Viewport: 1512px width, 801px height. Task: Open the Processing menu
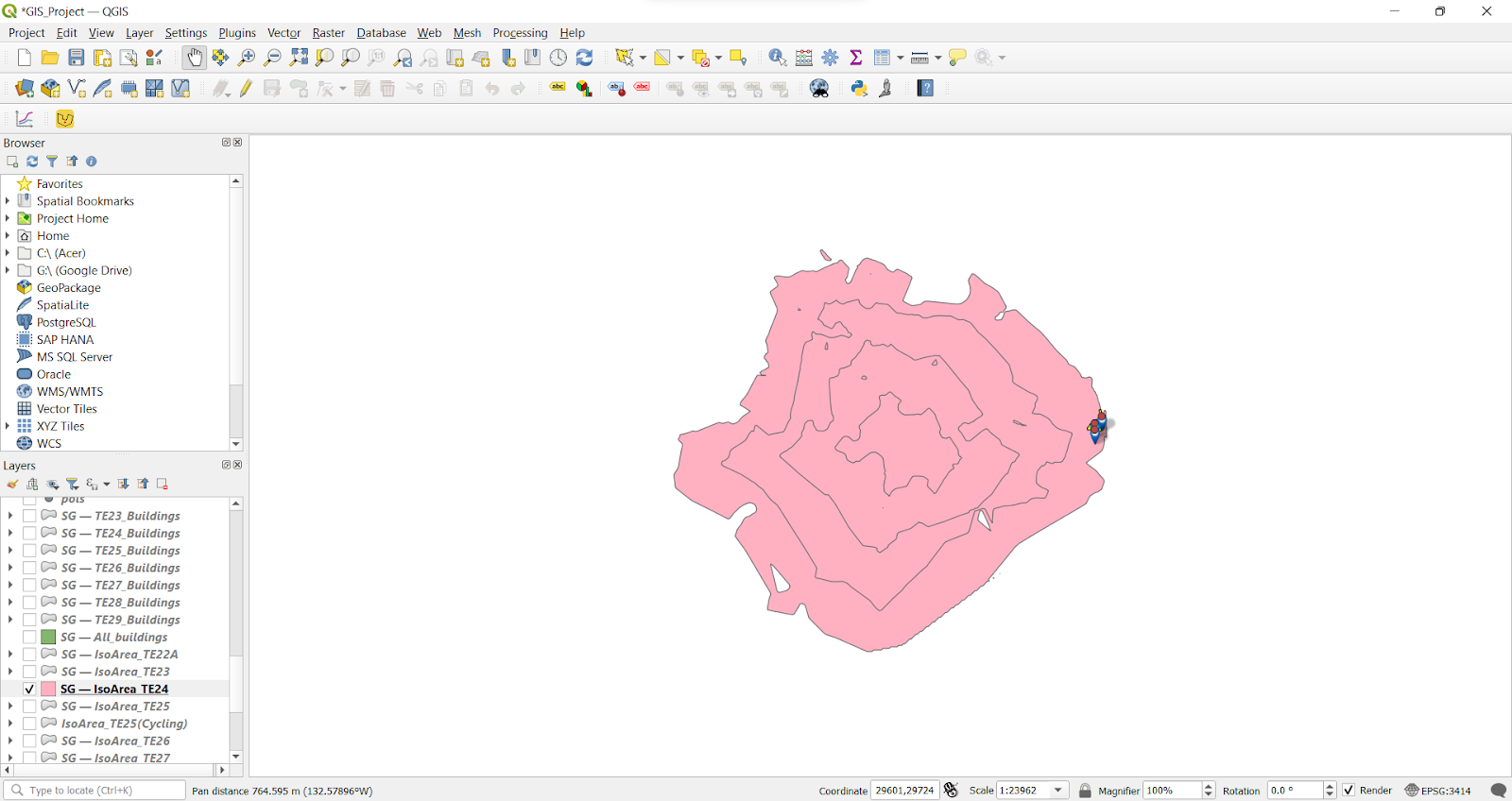pyautogui.click(x=520, y=33)
